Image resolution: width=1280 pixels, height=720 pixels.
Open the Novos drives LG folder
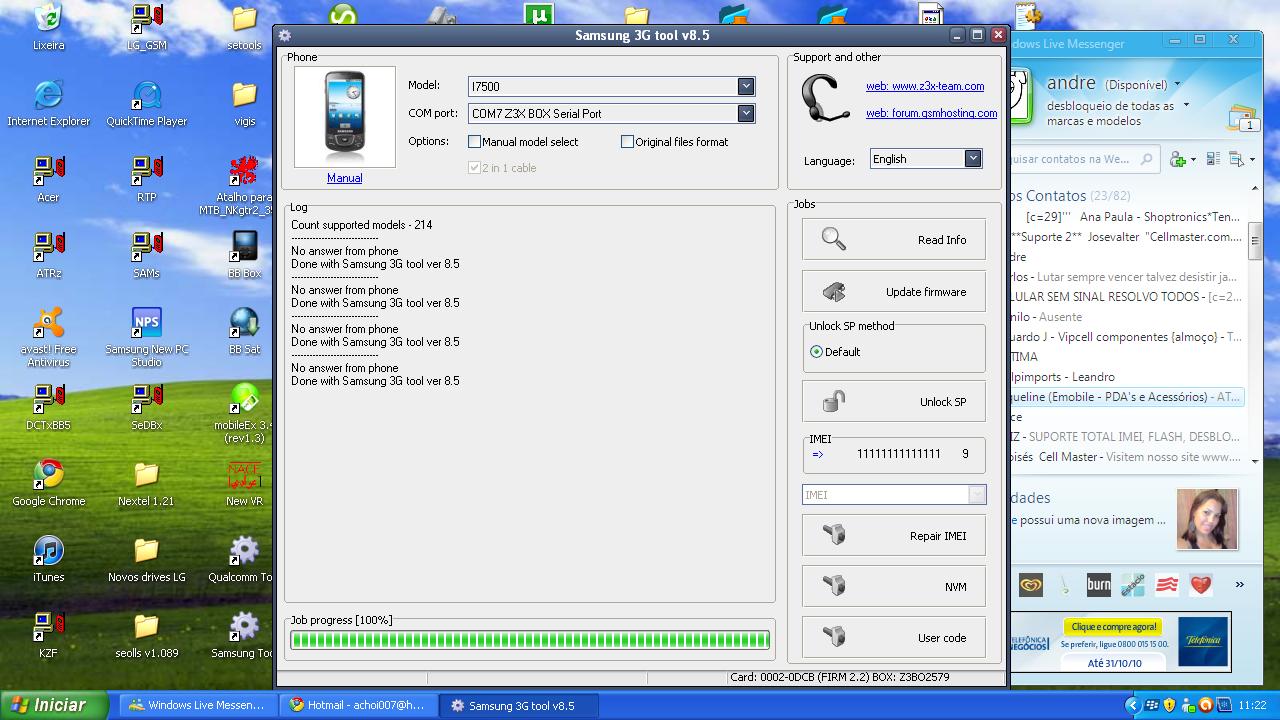[146, 559]
